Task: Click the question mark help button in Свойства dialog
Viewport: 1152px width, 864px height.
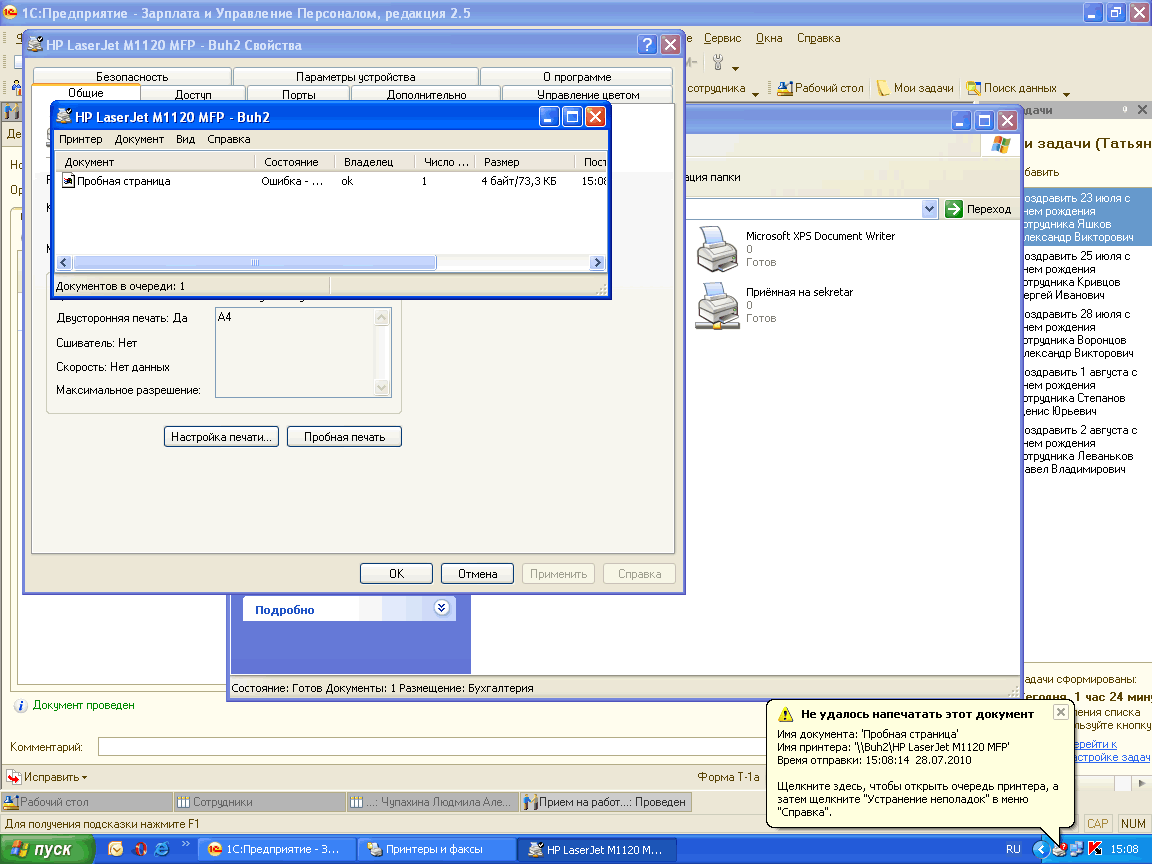Action: [647, 45]
